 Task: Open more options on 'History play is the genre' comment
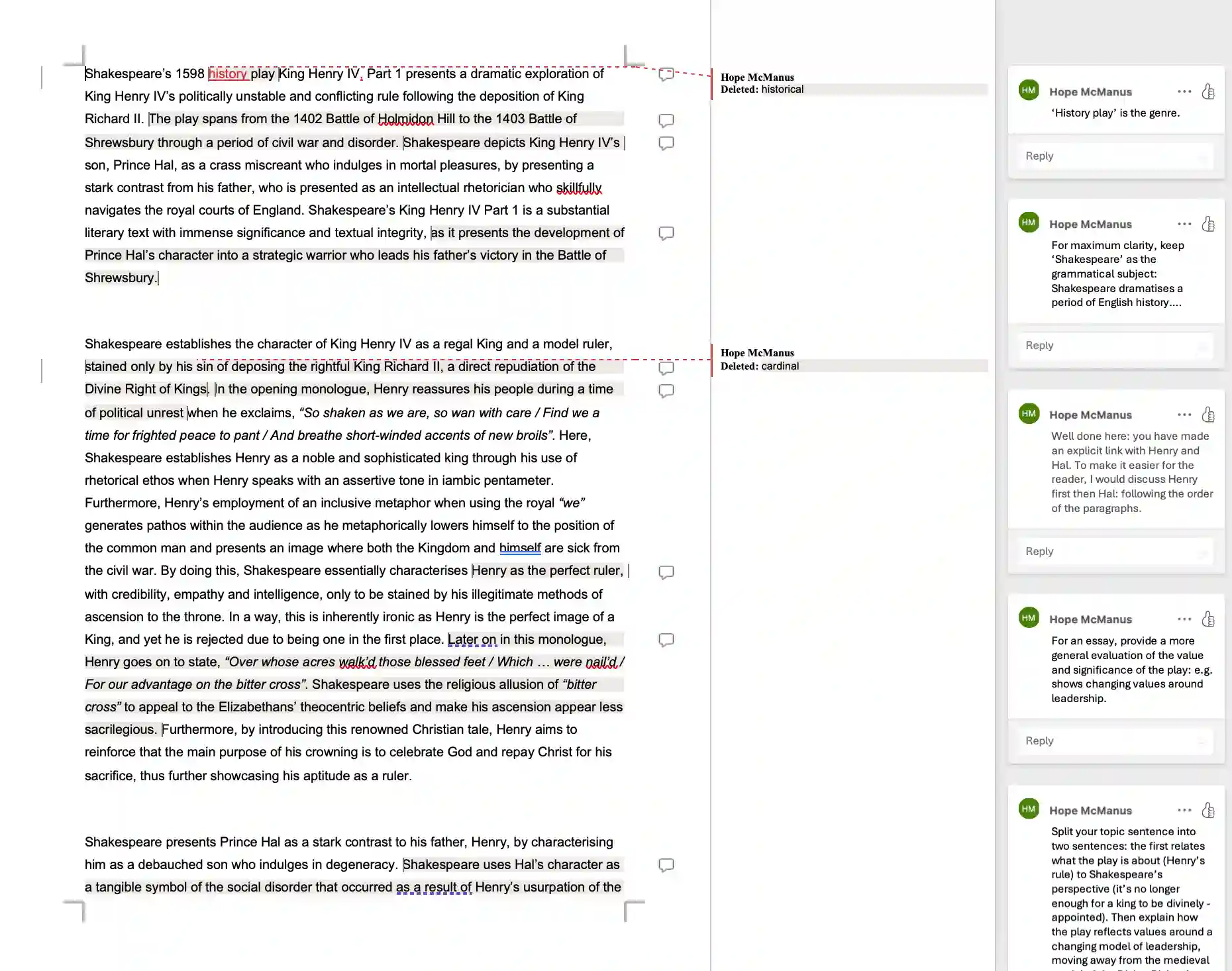click(x=1184, y=91)
